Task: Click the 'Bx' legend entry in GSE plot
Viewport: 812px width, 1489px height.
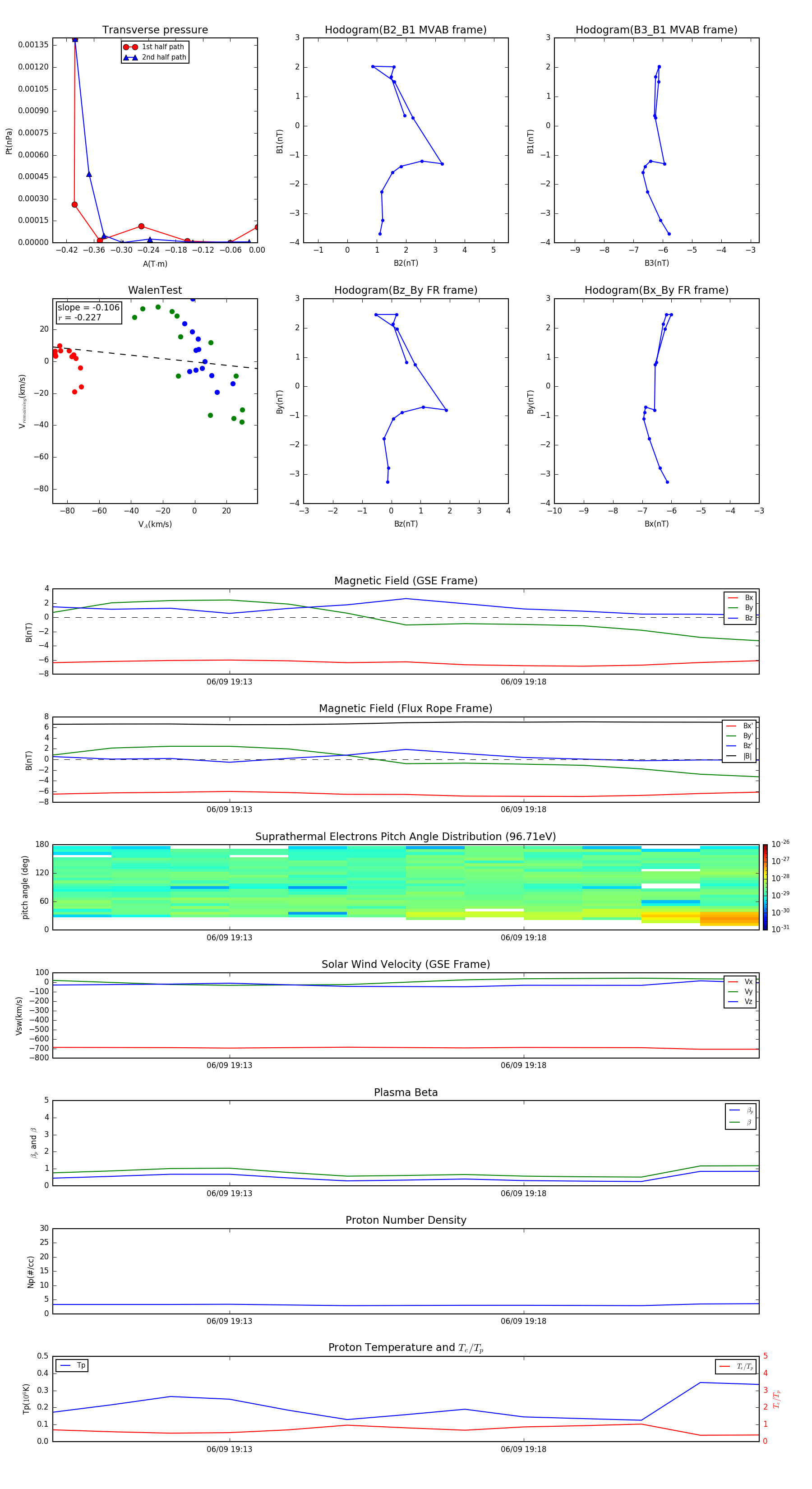Action: [x=740, y=598]
